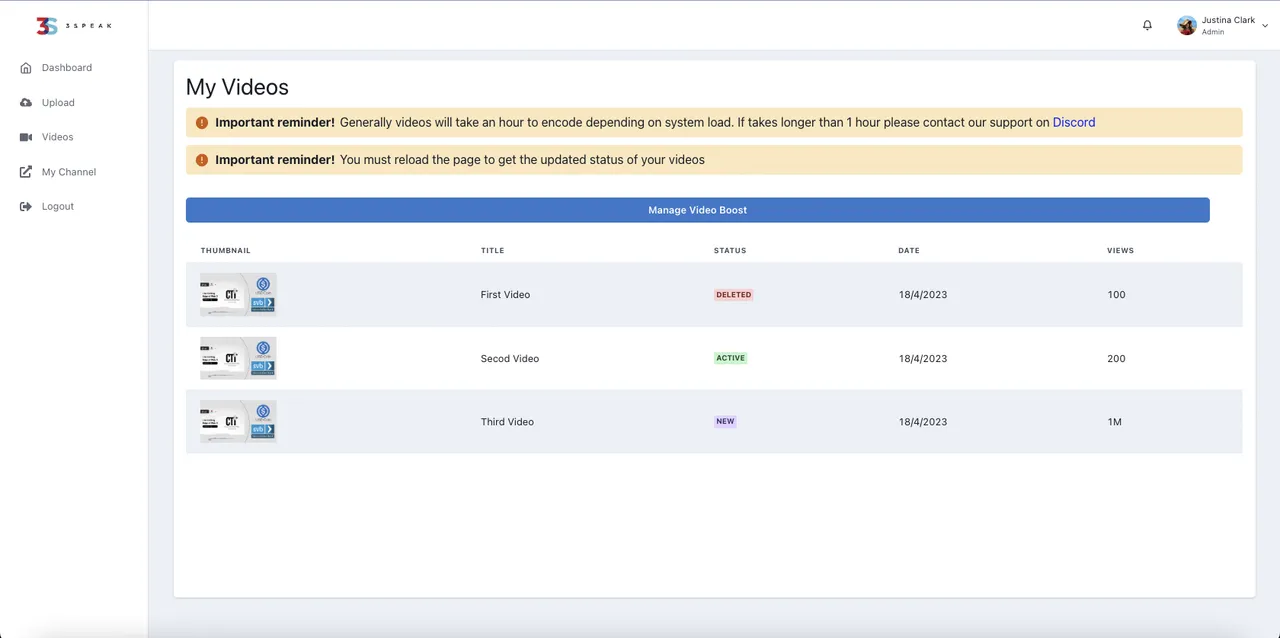Follow the Discord support link
1280x638 pixels.
(1074, 123)
